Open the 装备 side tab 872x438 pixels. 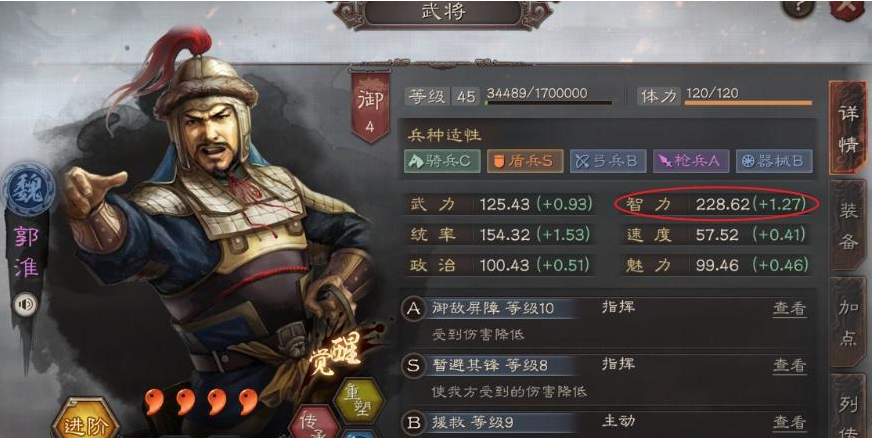pyautogui.click(x=848, y=226)
